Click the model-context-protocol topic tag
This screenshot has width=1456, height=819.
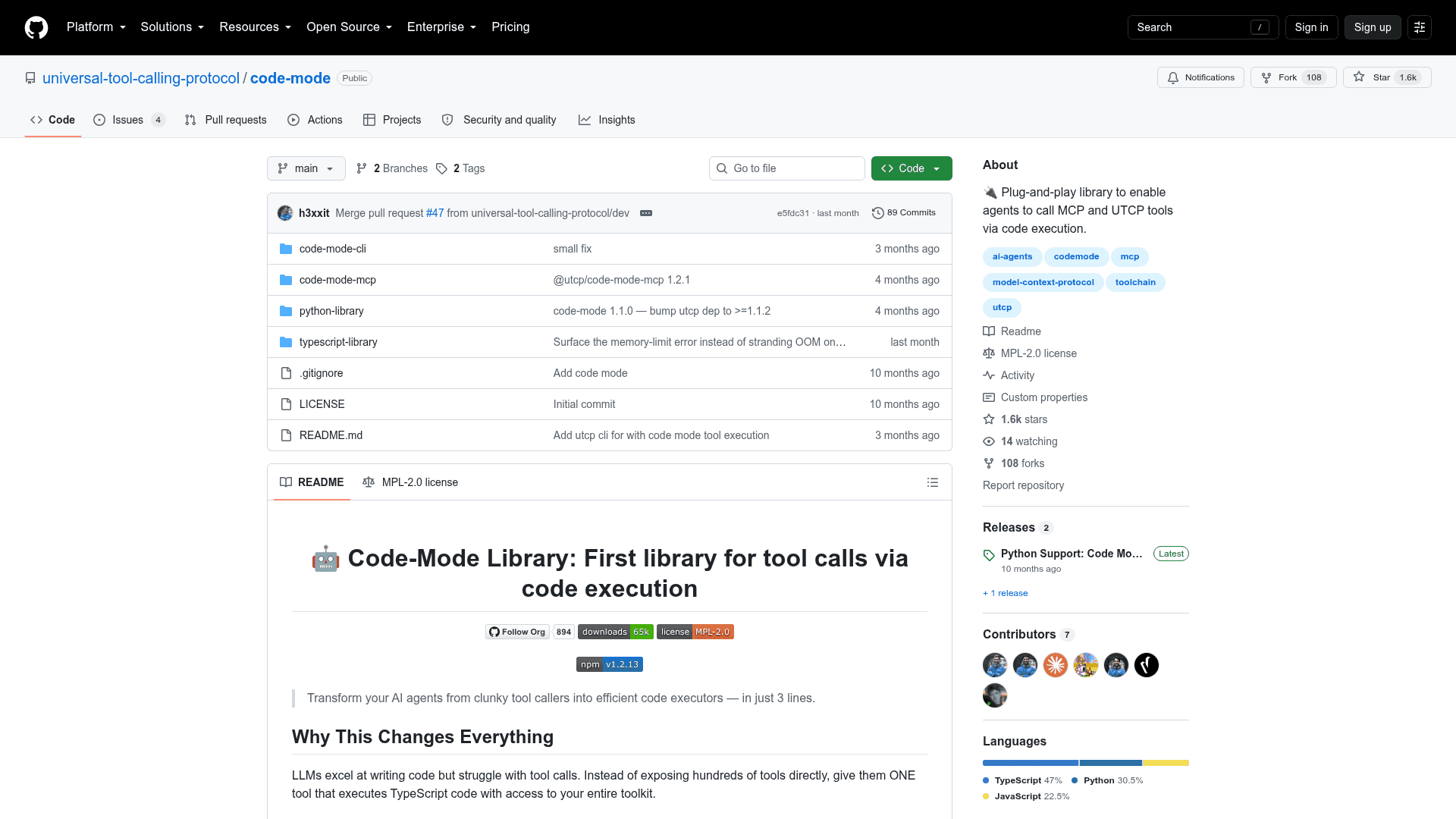click(1043, 282)
